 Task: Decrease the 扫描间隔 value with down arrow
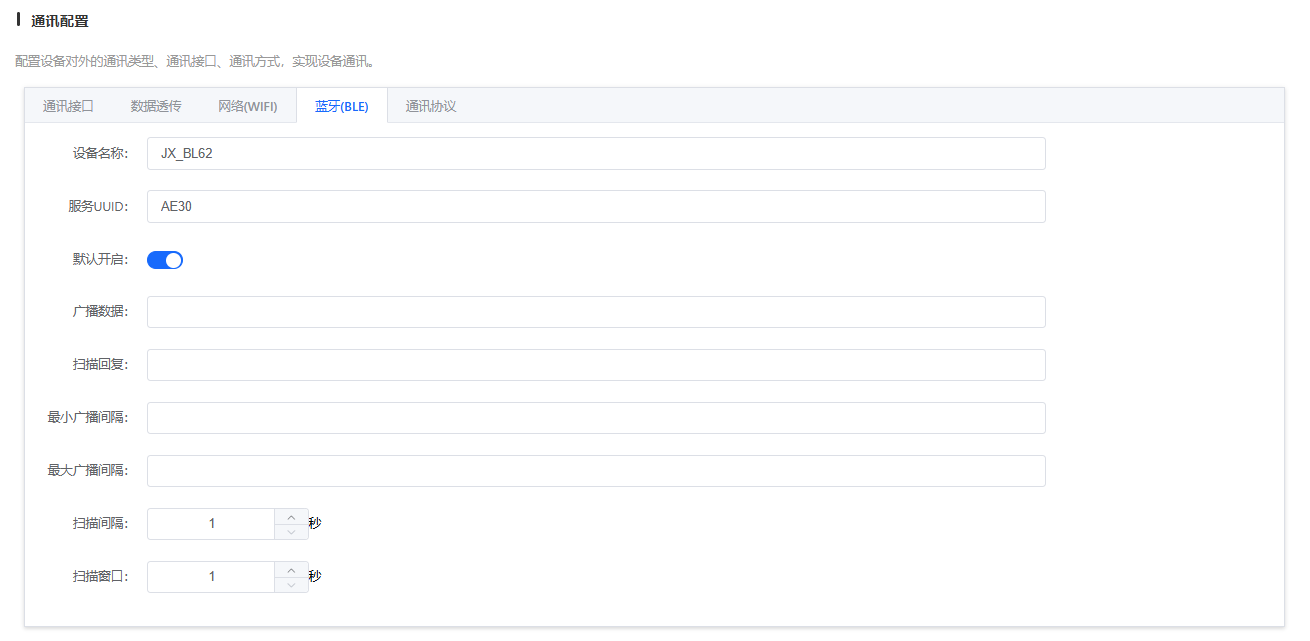[x=291, y=532]
